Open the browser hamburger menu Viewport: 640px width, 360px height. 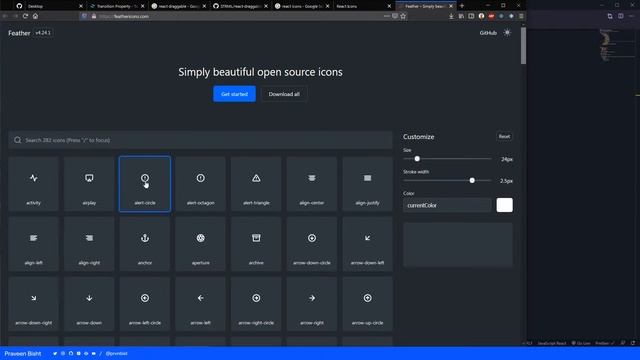click(x=521, y=16)
